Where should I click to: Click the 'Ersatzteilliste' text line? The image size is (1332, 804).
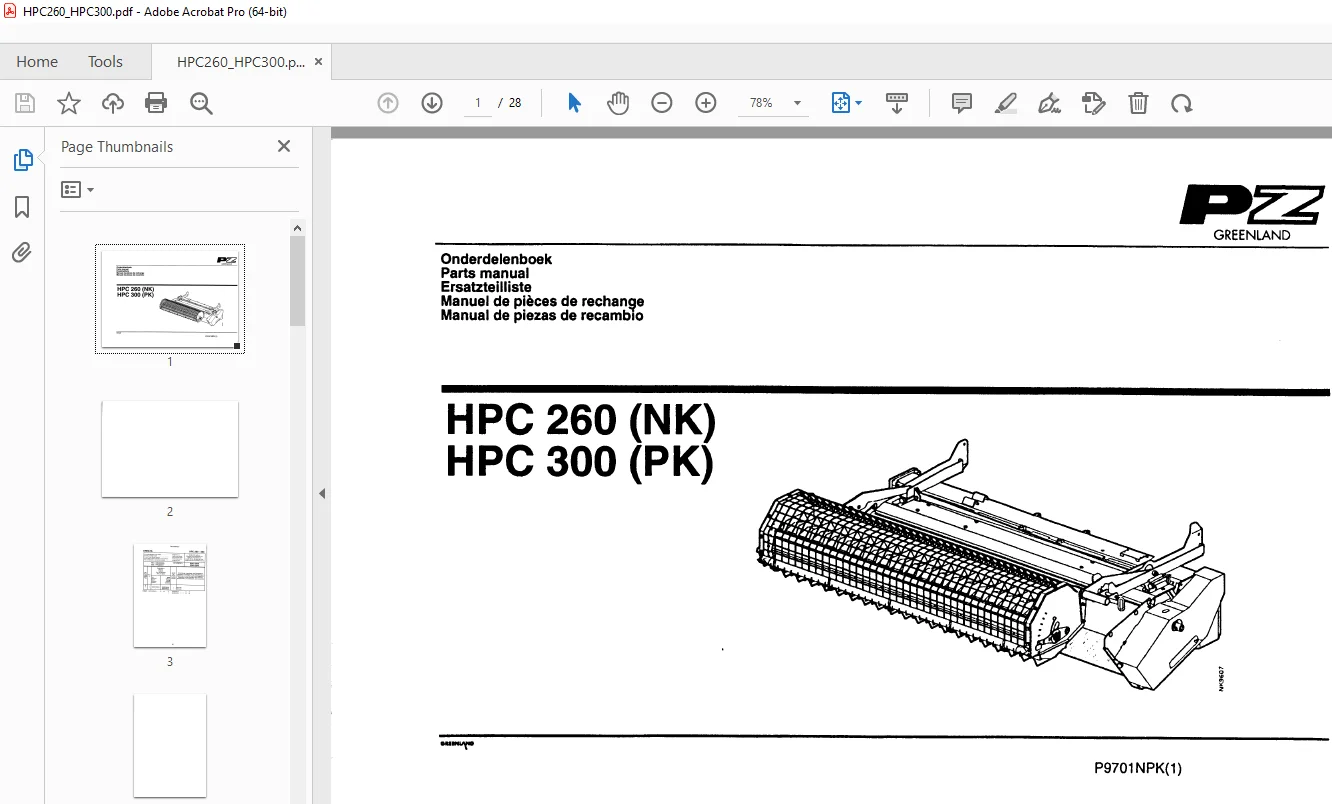[x=486, y=287]
